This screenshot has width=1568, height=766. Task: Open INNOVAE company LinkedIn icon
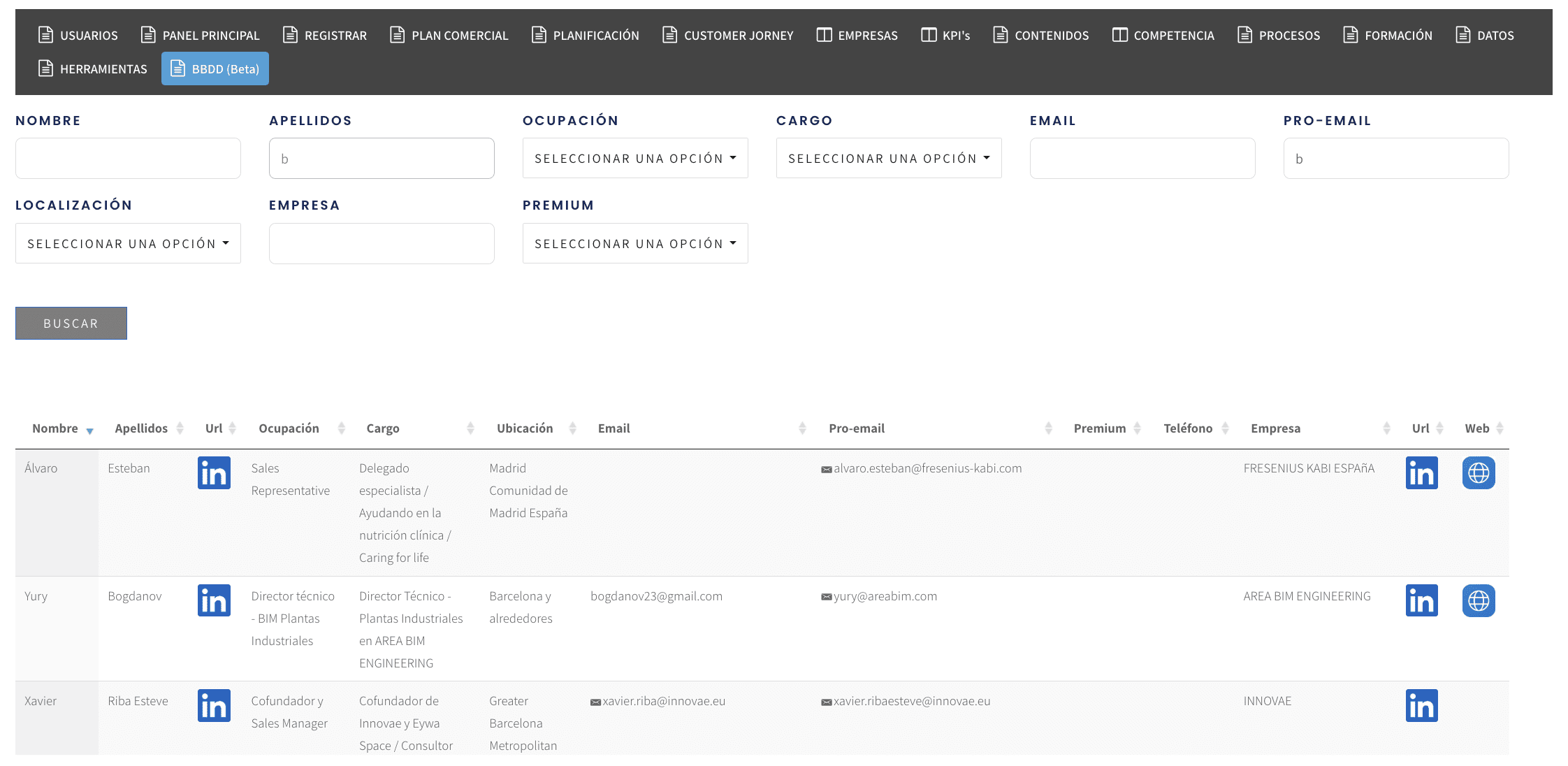(x=1421, y=706)
